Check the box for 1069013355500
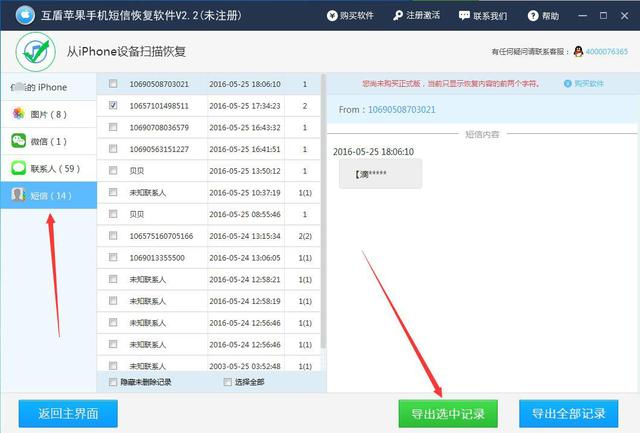 click(113, 257)
